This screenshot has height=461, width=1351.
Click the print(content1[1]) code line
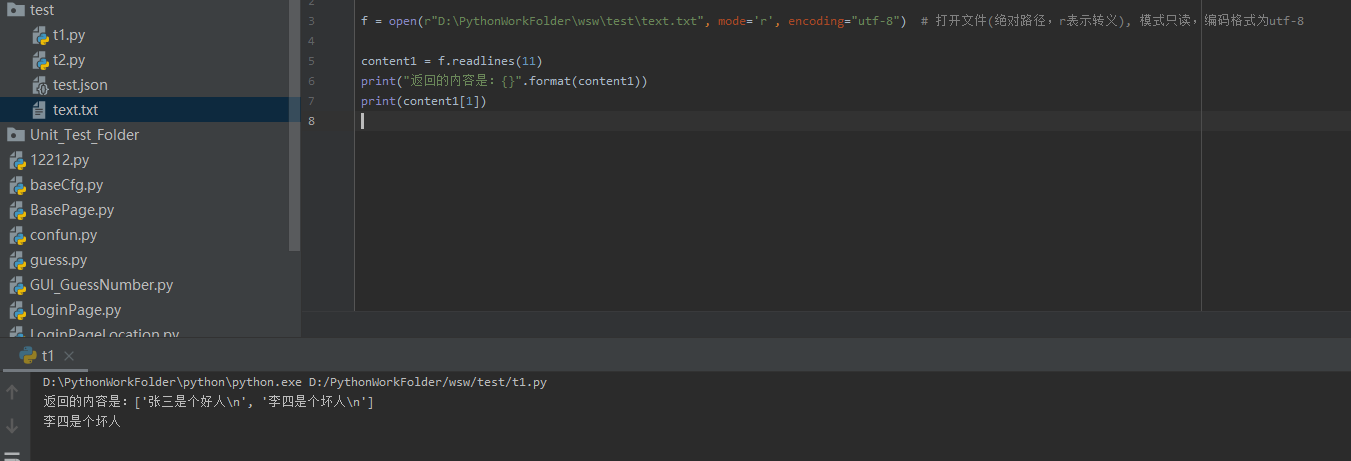coord(424,101)
